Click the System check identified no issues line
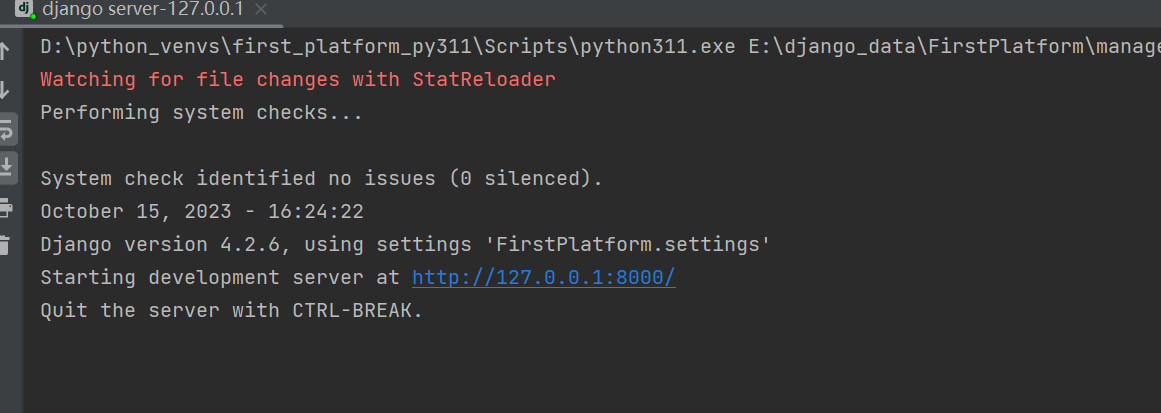The height and width of the screenshot is (413, 1161). click(321, 179)
